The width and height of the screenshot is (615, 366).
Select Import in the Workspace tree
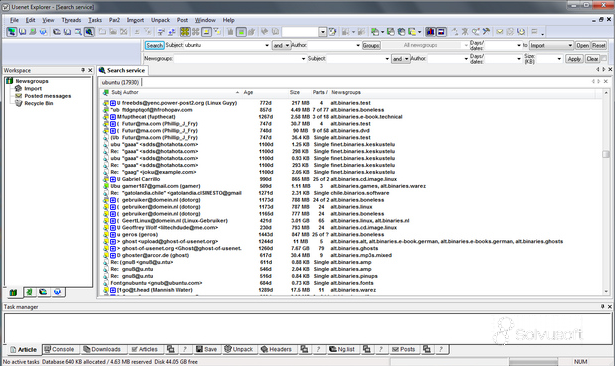tap(33, 89)
